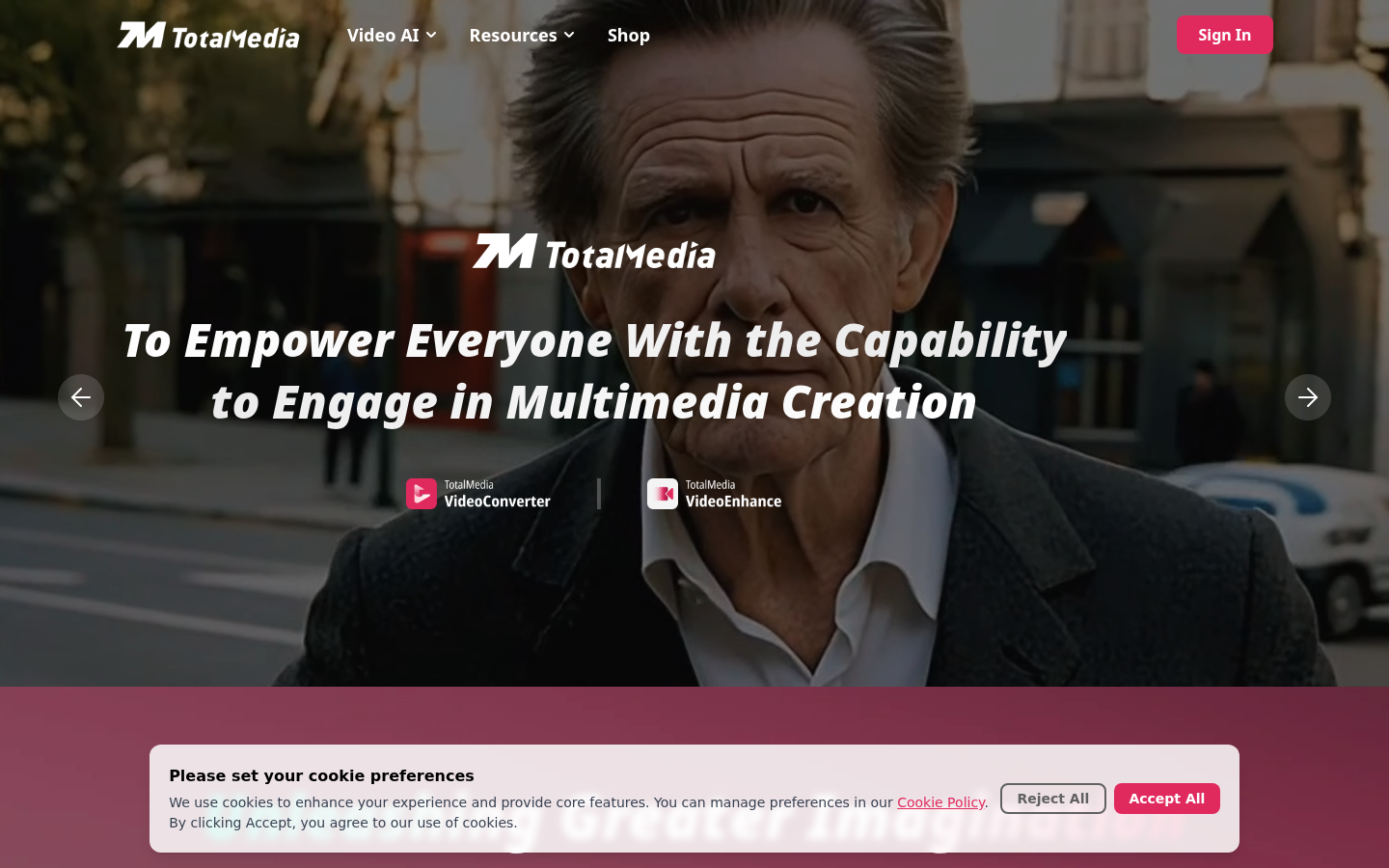This screenshot has width=1389, height=868.
Task: Click the centered TotalMedia hero logo
Action: pos(594,253)
